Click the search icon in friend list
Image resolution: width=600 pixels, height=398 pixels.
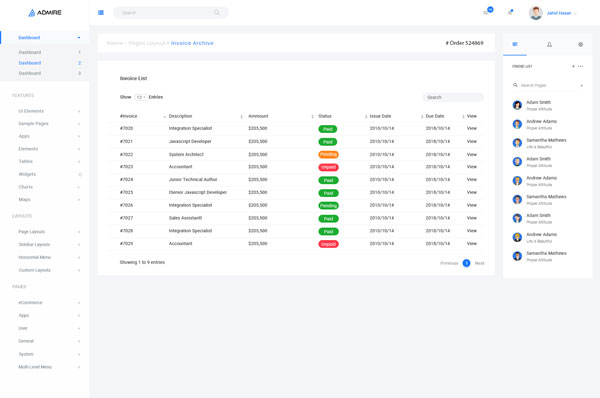(515, 85)
